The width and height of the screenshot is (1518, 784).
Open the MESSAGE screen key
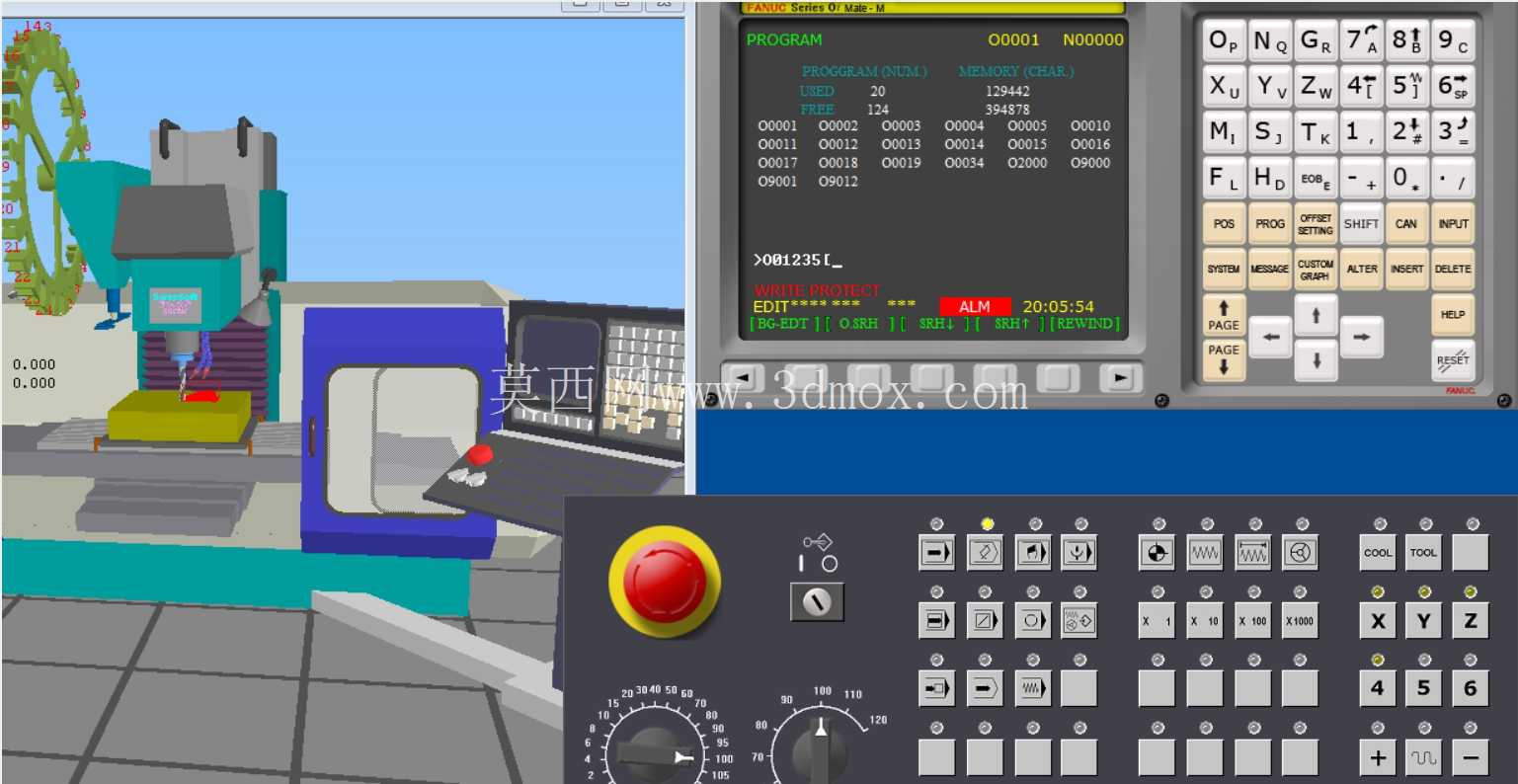[x=1270, y=269]
